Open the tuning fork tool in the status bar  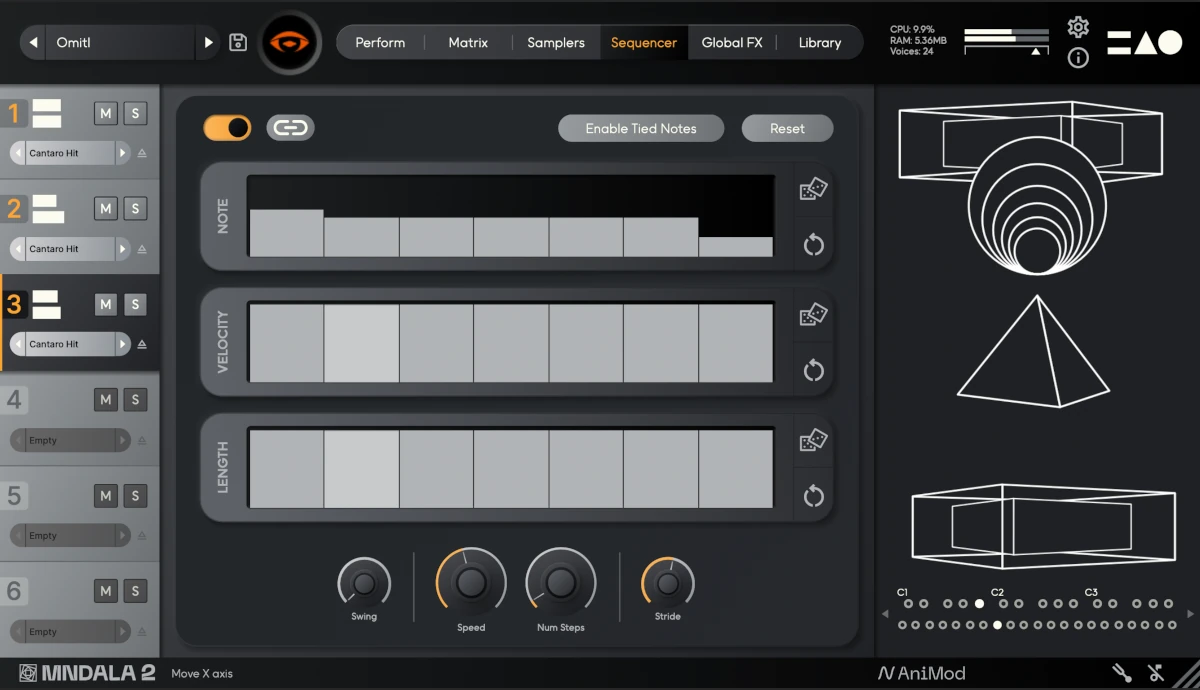pyautogui.click(x=1122, y=673)
